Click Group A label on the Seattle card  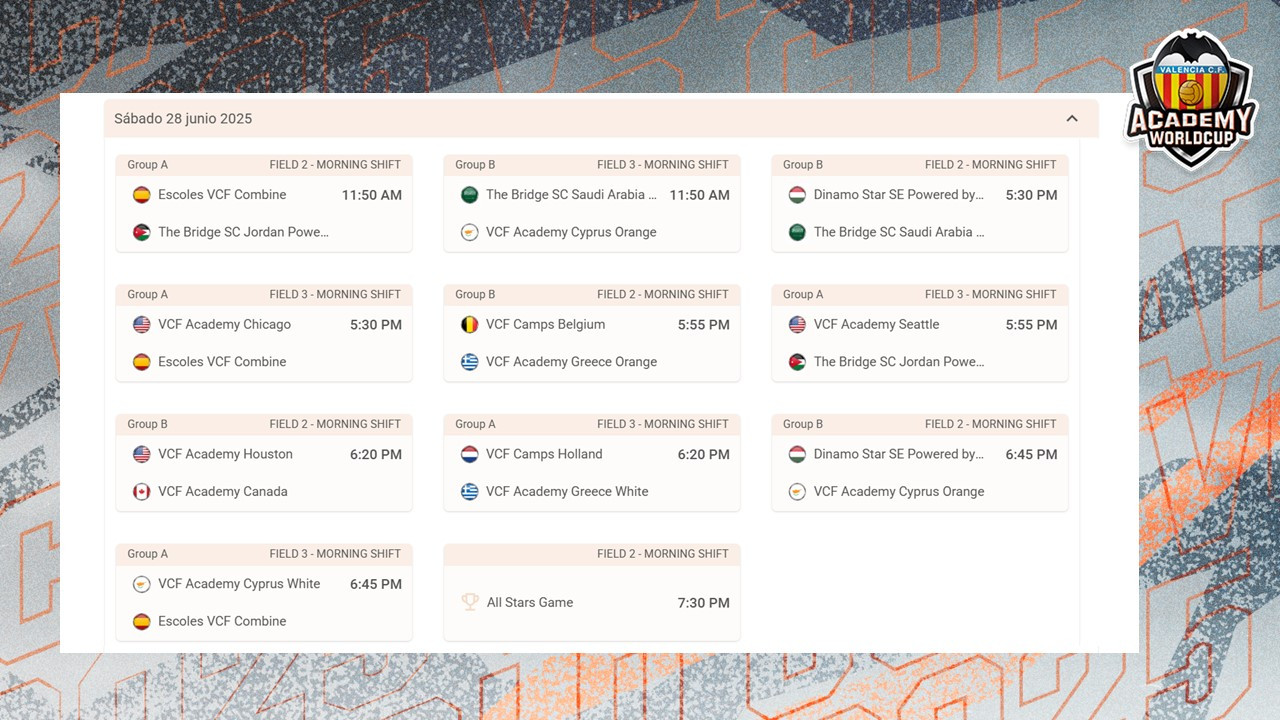[x=803, y=294]
